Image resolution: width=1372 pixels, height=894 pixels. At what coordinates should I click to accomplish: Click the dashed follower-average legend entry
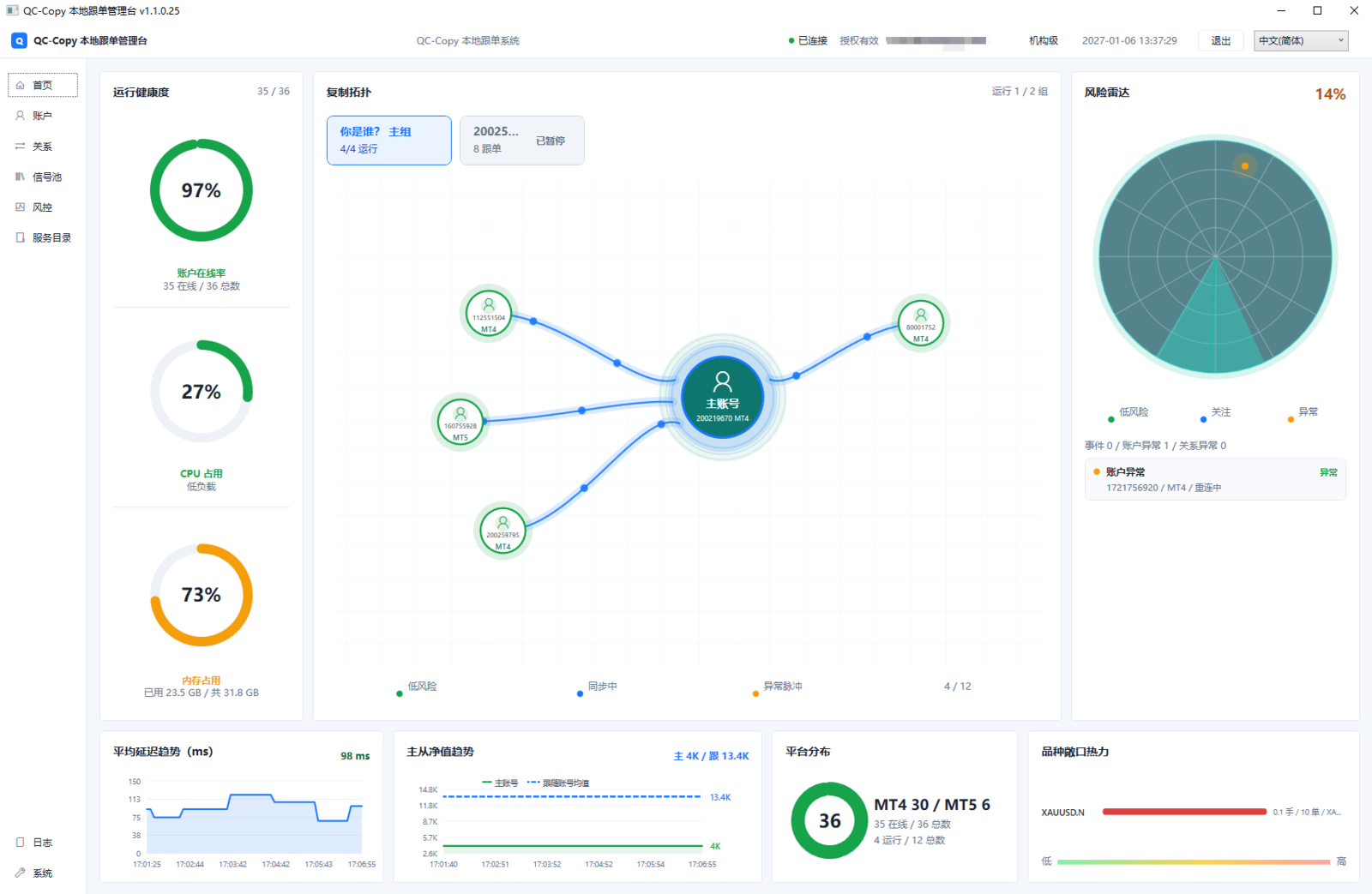point(558,783)
